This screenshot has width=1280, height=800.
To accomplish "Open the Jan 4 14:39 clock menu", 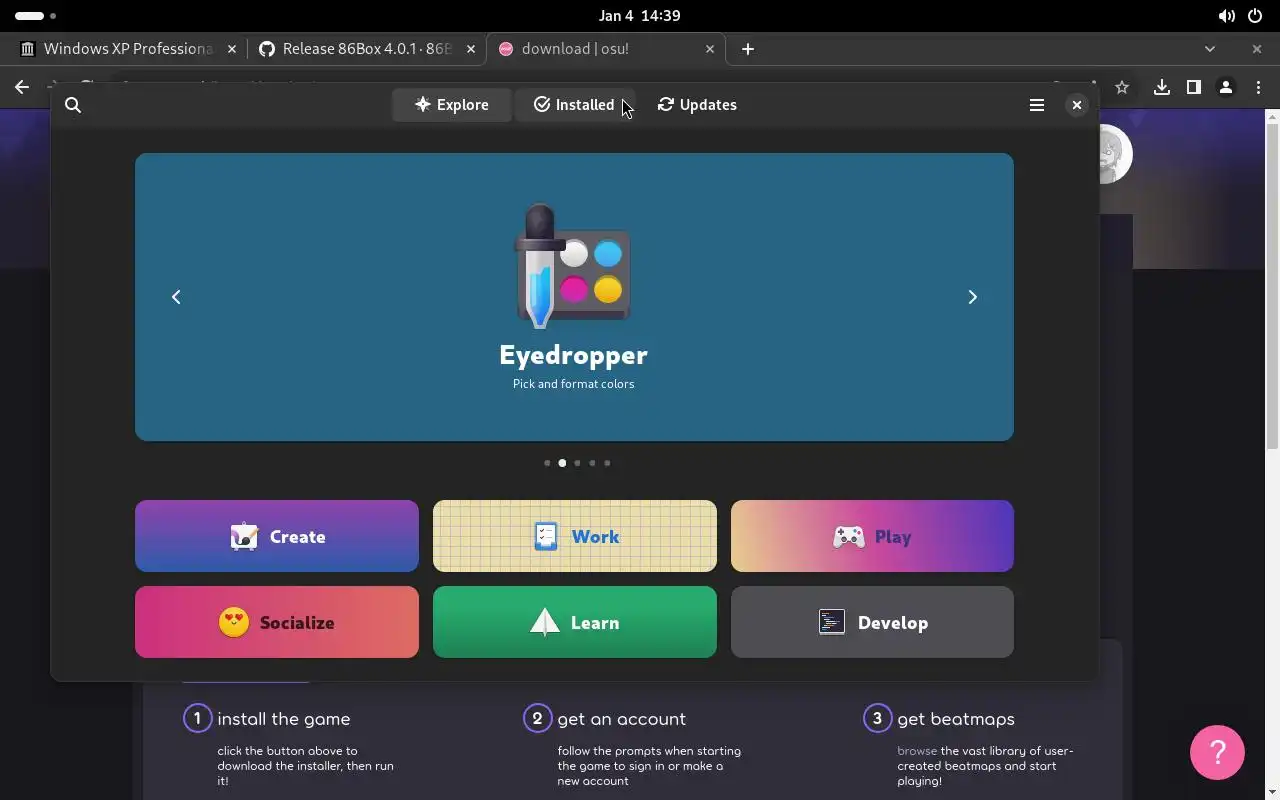I will tap(640, 16).
